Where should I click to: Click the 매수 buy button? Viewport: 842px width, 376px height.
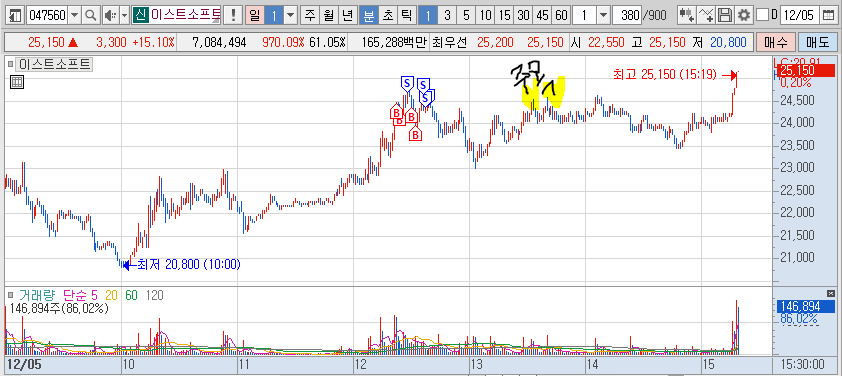(775, 41)
